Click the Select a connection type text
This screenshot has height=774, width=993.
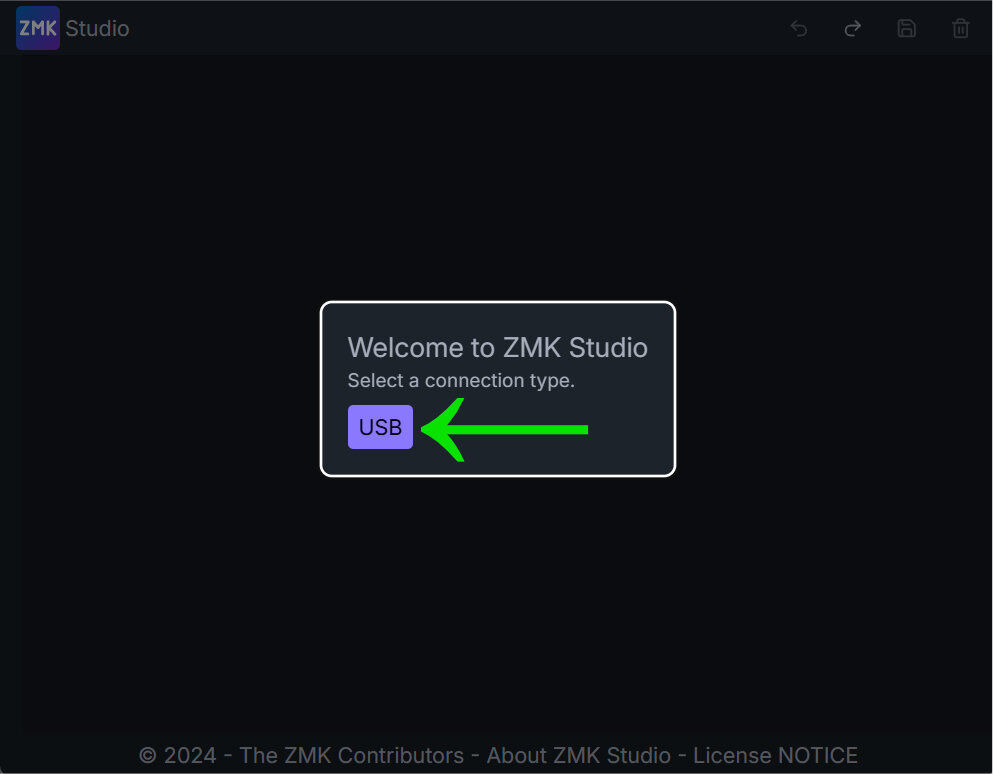[x=461, y=380]
